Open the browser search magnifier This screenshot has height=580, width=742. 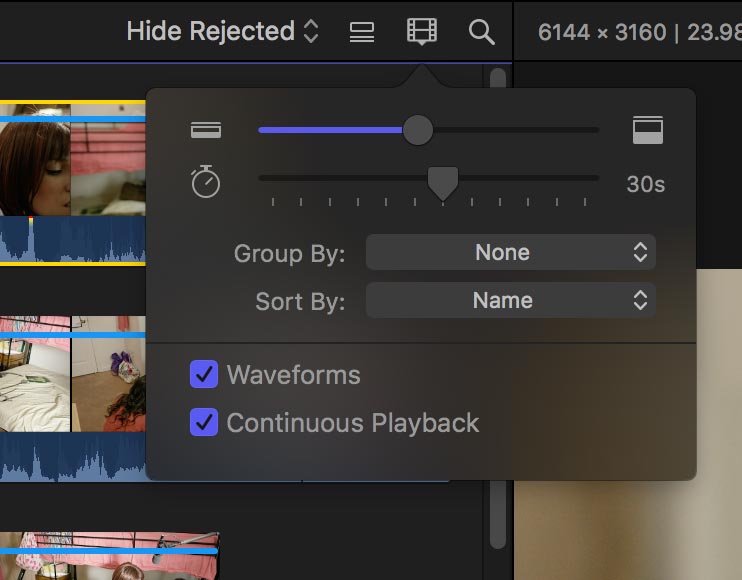pos(482,32)
